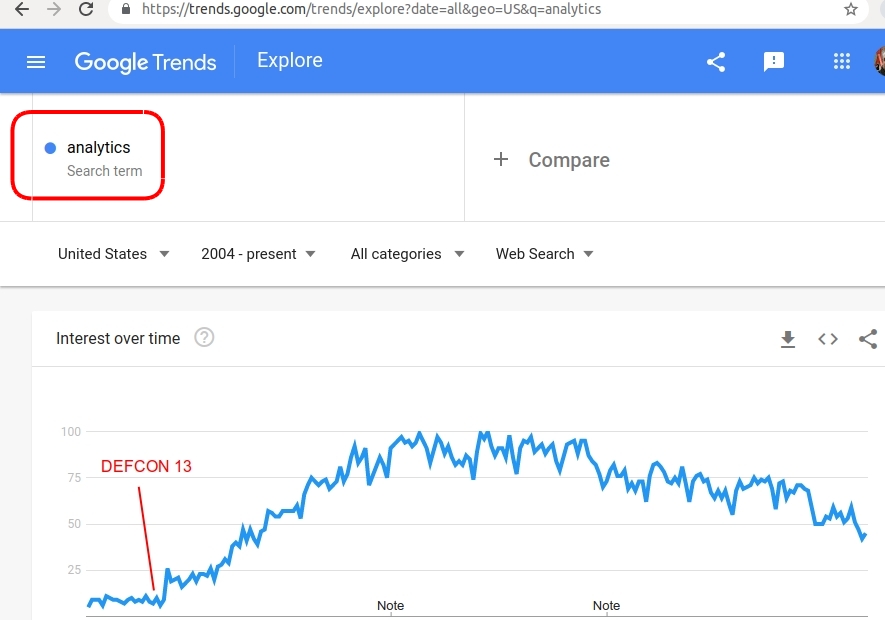Open the All categories dropdown
The height and width of the screenshot is (620, 885).
coord(408,254)
